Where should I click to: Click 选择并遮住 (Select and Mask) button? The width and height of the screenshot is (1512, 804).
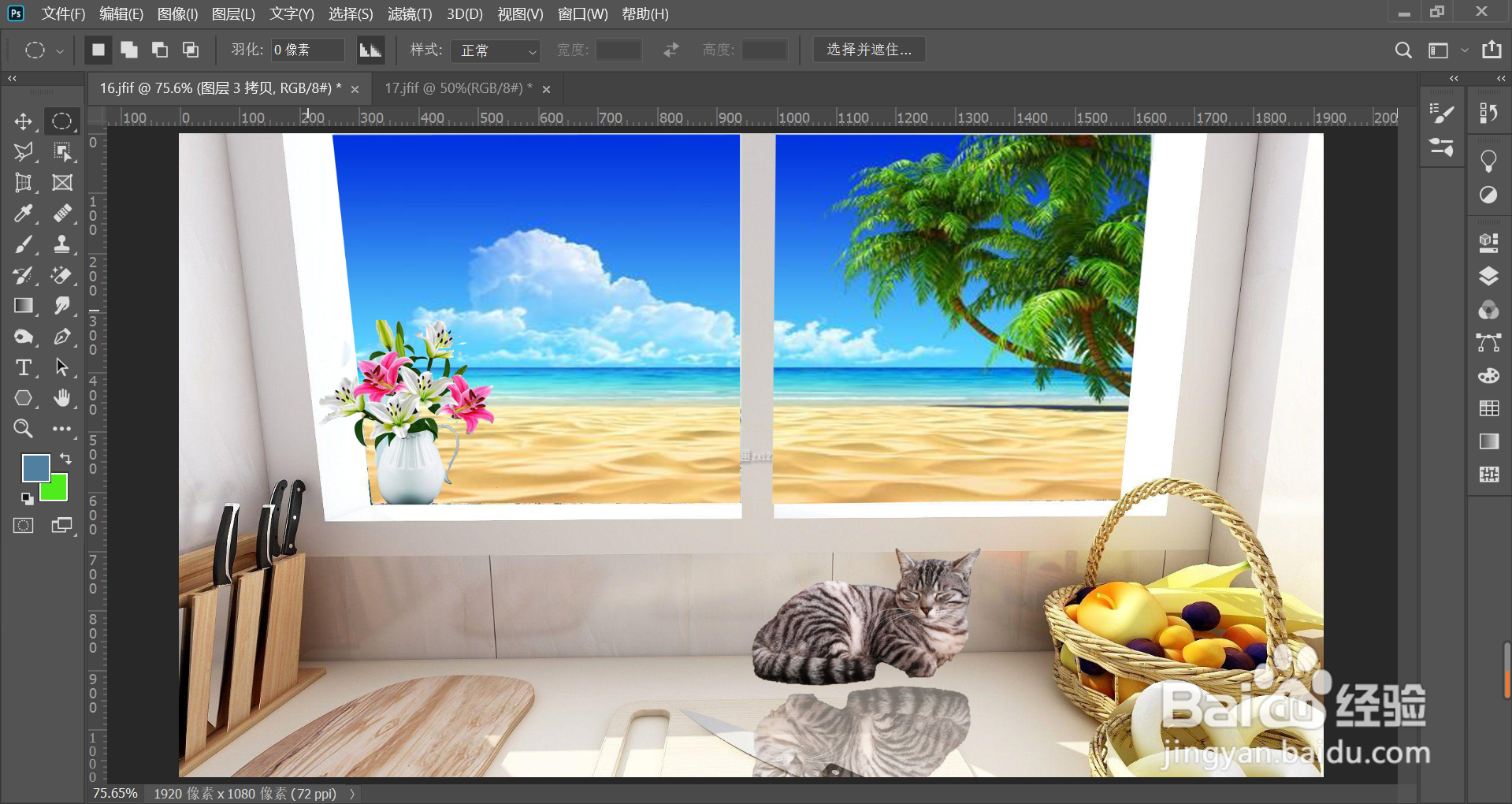[x=869, y=50]
